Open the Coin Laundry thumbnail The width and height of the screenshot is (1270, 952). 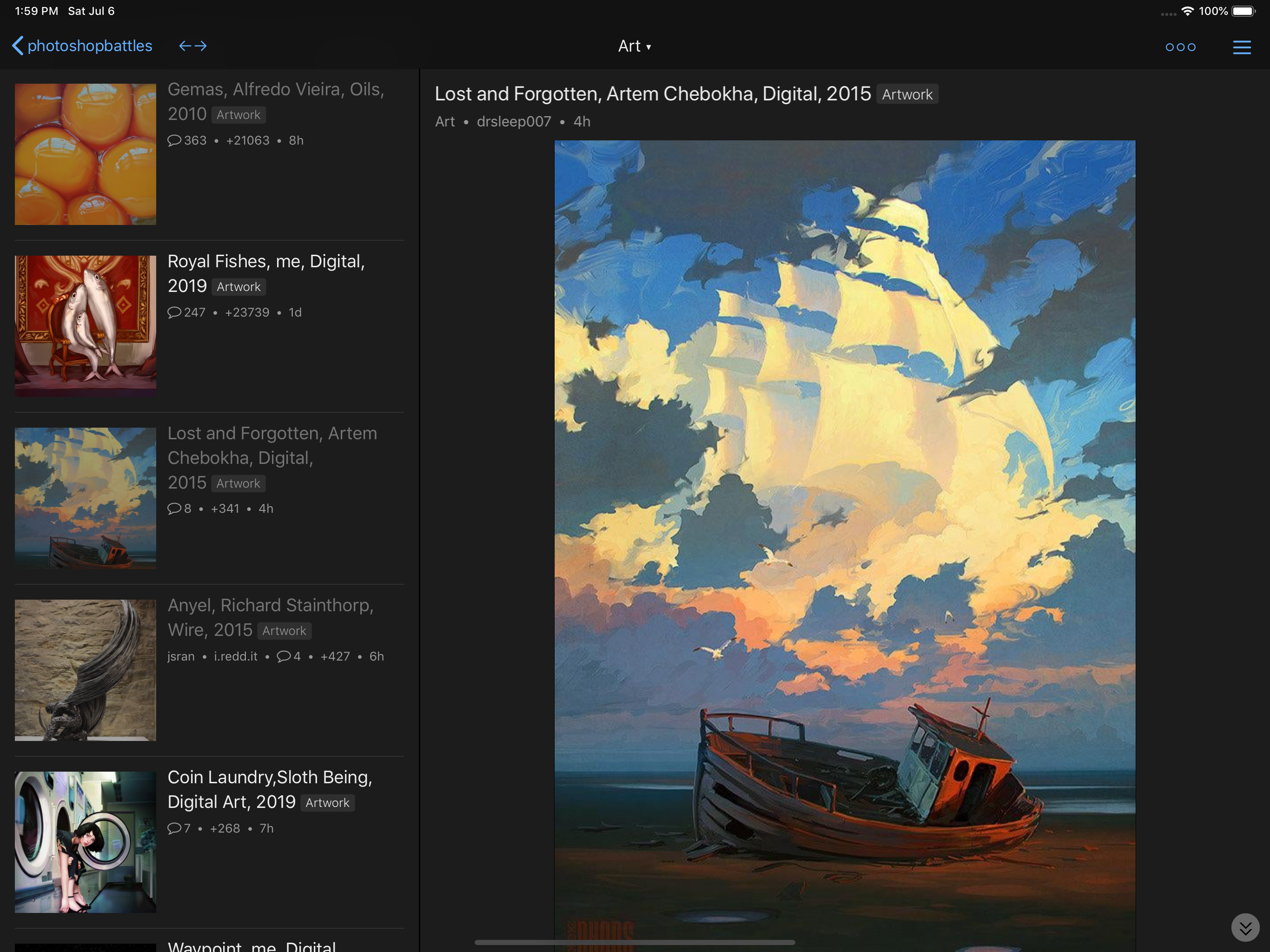(86, 842)
